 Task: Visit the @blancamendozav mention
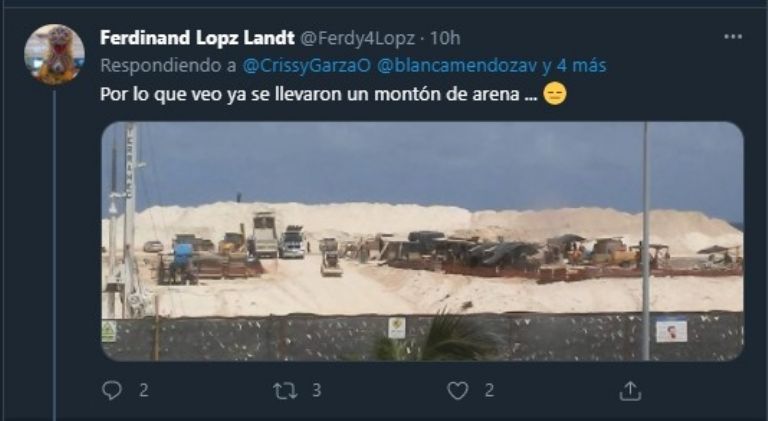coord(457,66)
